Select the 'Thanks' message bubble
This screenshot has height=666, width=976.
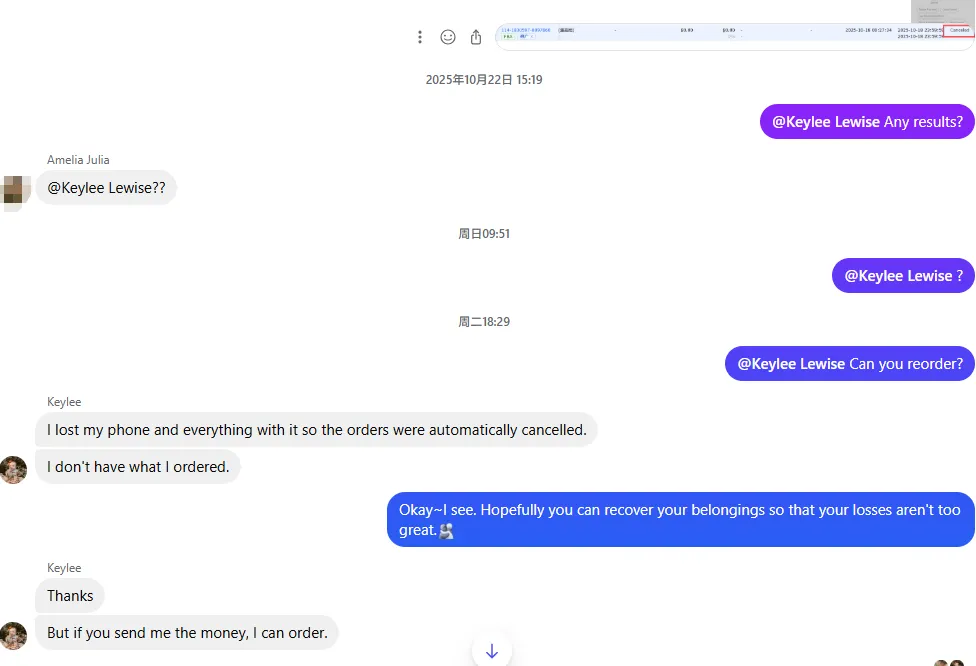[x=70, y=596]
